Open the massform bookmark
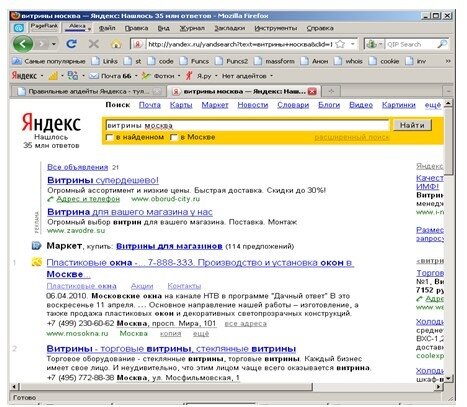The height and width of the screenshot is (407, 467). tap(275, 61)
